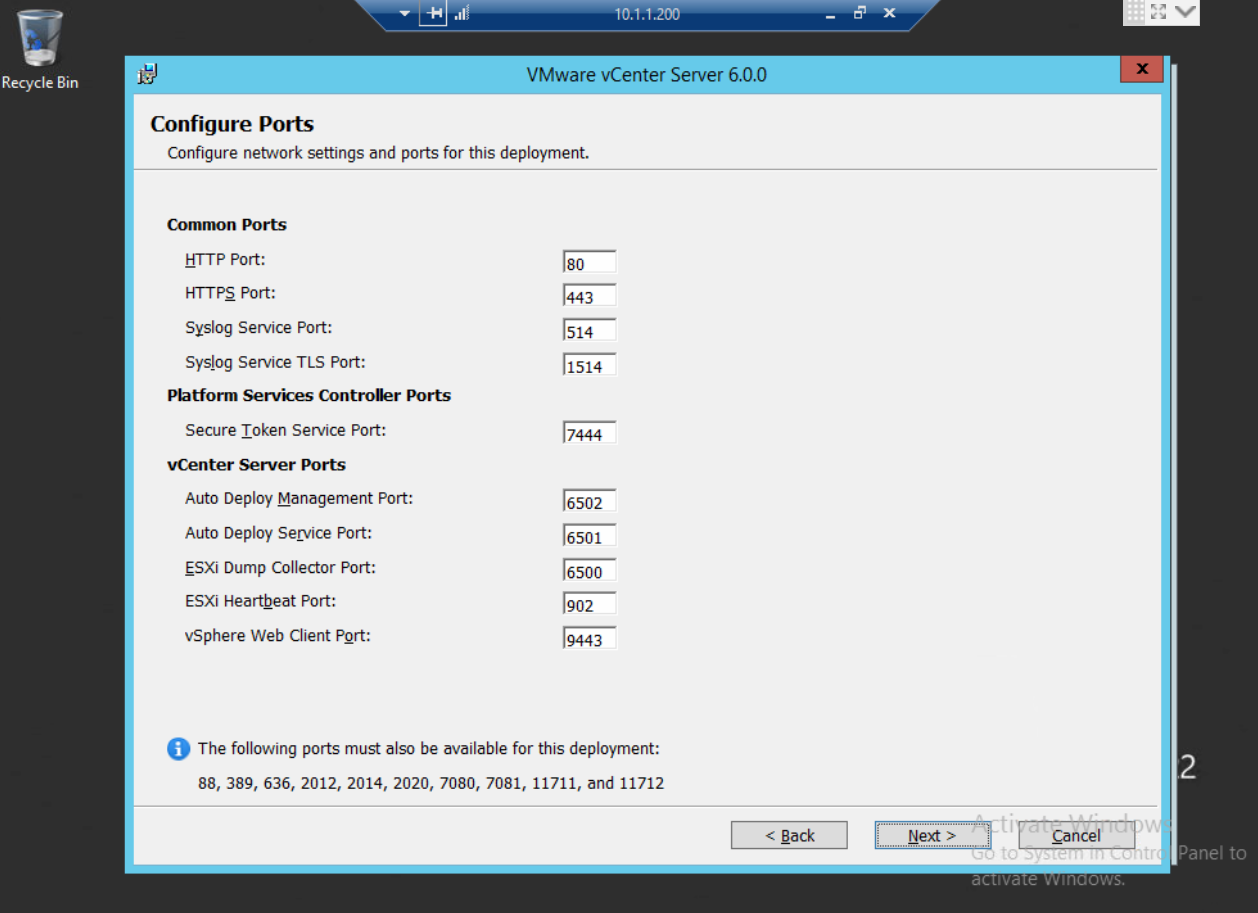Click the "Platform Services Controller Ports" heading
1258x913 pixels.
click(309, 395)
